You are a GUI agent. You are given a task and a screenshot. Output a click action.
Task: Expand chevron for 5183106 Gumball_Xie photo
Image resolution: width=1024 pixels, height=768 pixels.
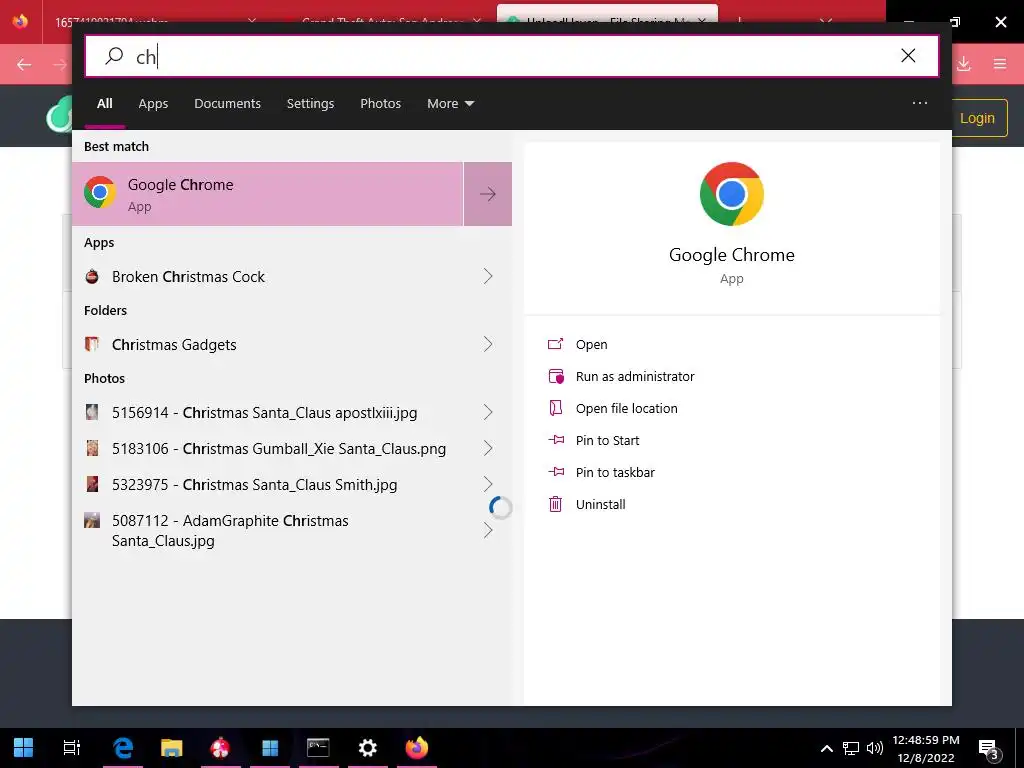pyautogui.click(x=488, y=448)
